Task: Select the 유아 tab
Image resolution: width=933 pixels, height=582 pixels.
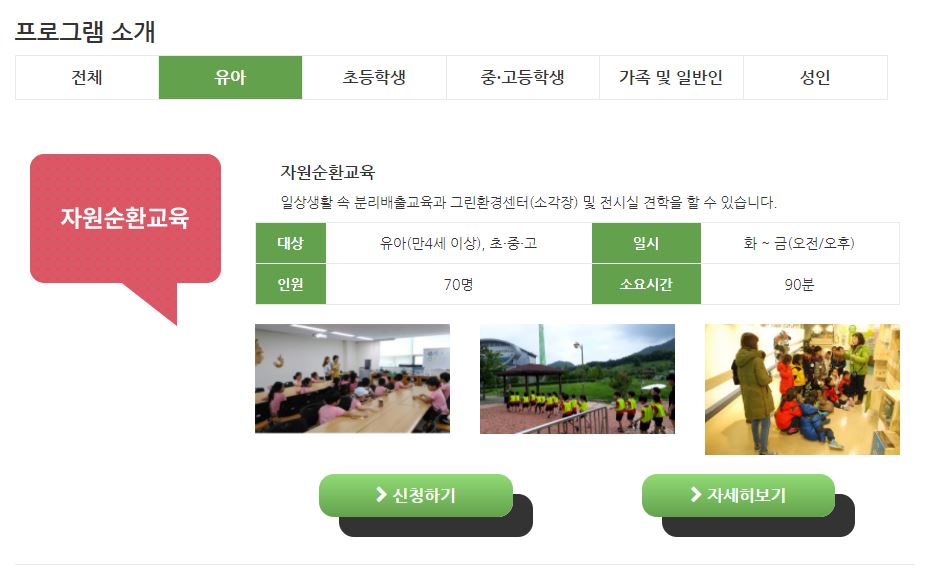Action: tap(230, 77)
